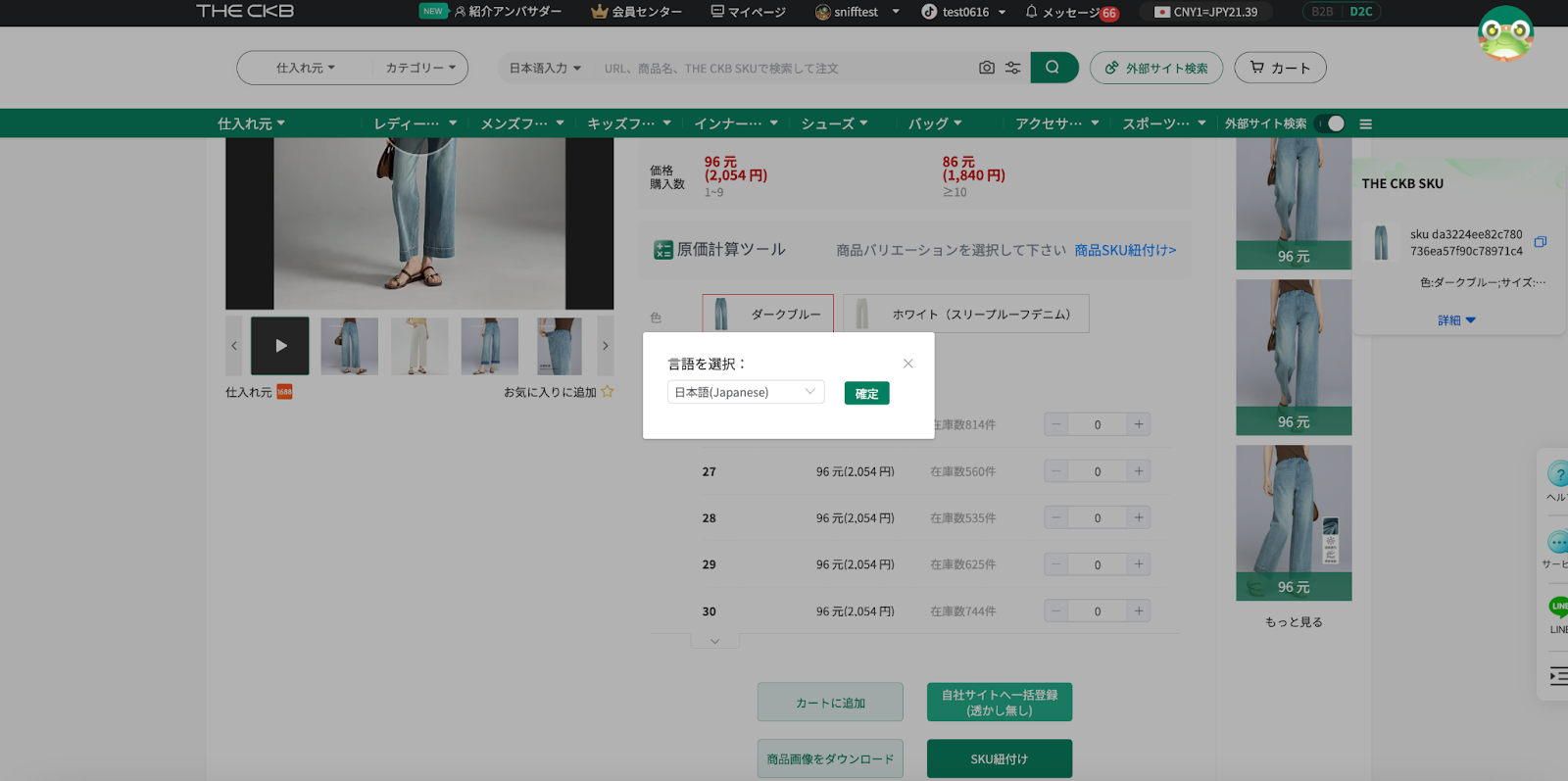Image resolution: width=1568 pixels, height=781 pixels.
Task: Click the 外部サイト検索 pill button
Action: (1156, 68)
